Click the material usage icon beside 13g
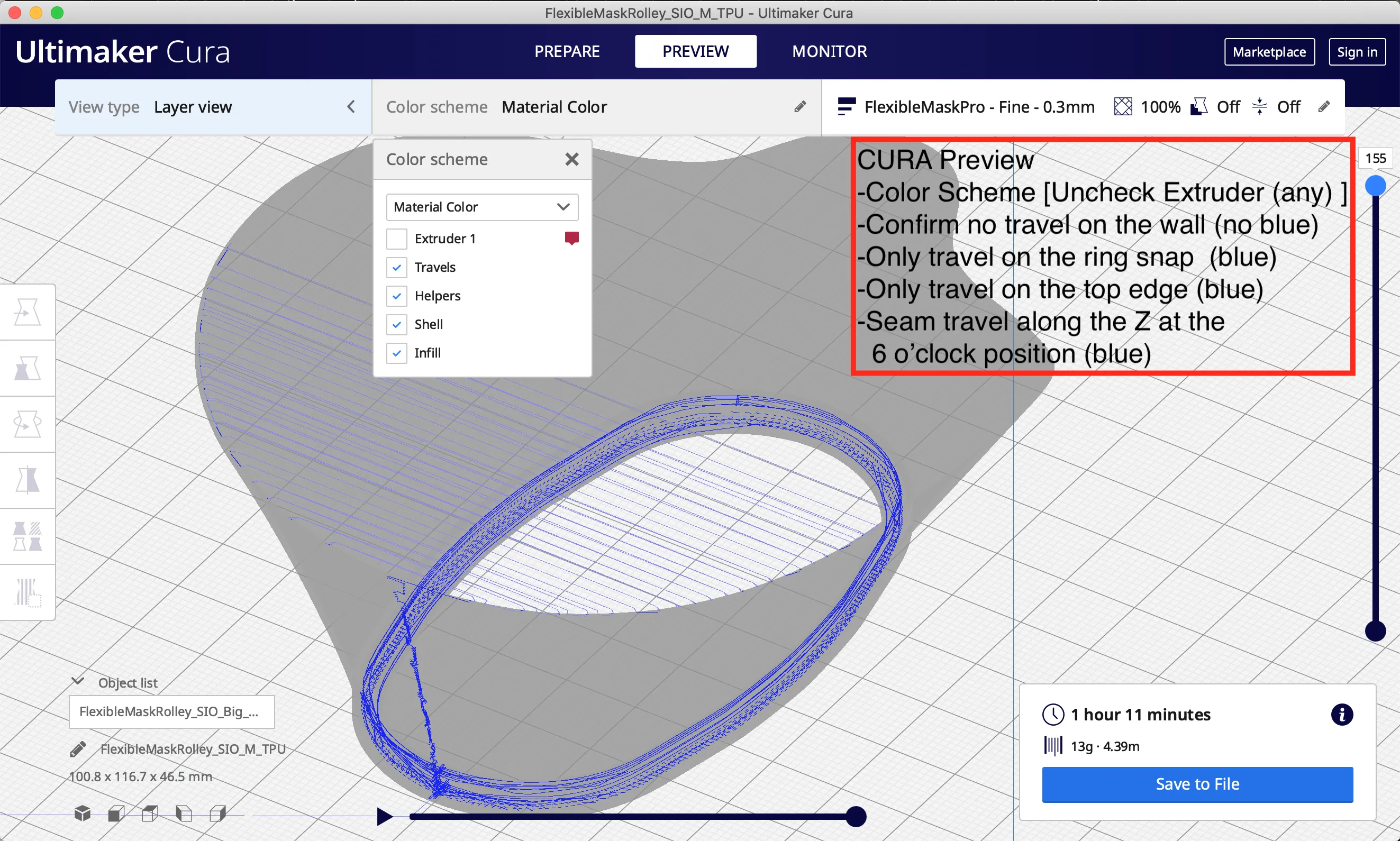This screenshot has height=841, width=1400. tap(1053, 746)
